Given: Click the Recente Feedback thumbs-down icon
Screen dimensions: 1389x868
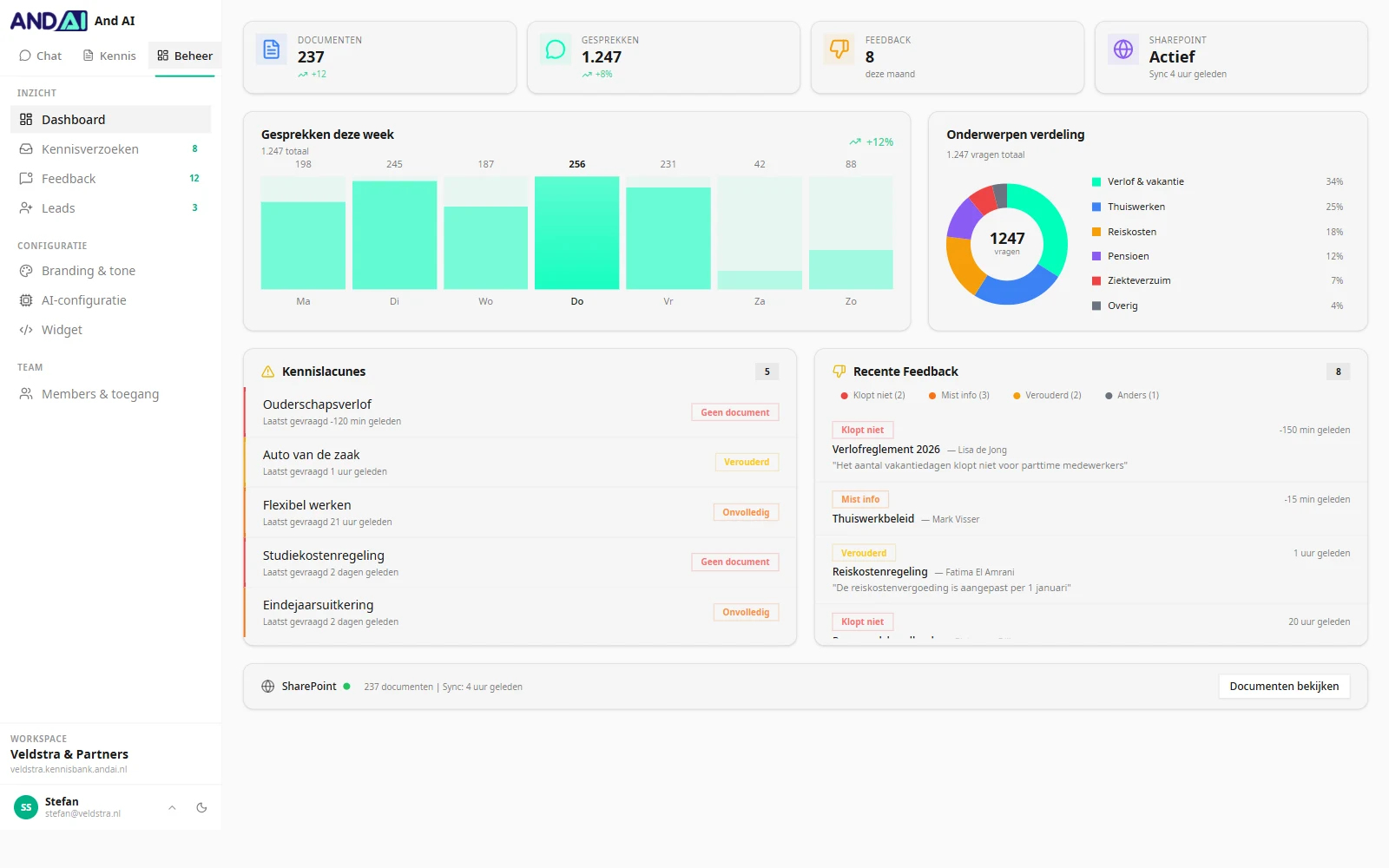Looking at the screenshot, I should [839, 372].
